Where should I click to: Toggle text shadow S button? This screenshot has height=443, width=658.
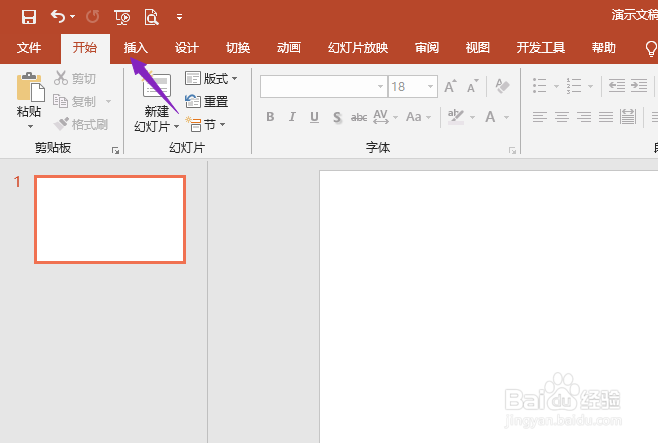pyautogui.click(x=337, y=117)
